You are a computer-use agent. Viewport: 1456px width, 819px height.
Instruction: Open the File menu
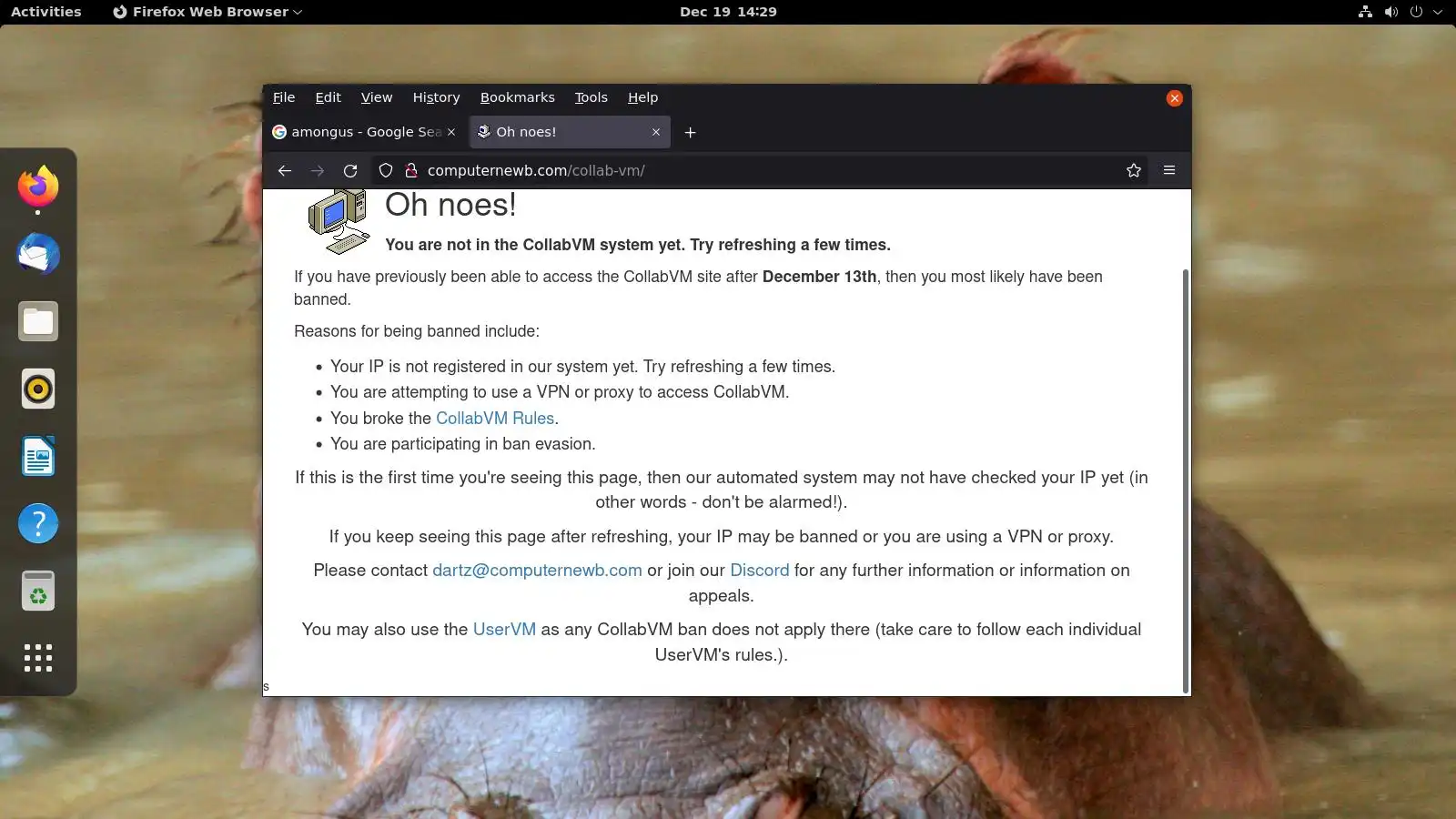pos(284,97)
